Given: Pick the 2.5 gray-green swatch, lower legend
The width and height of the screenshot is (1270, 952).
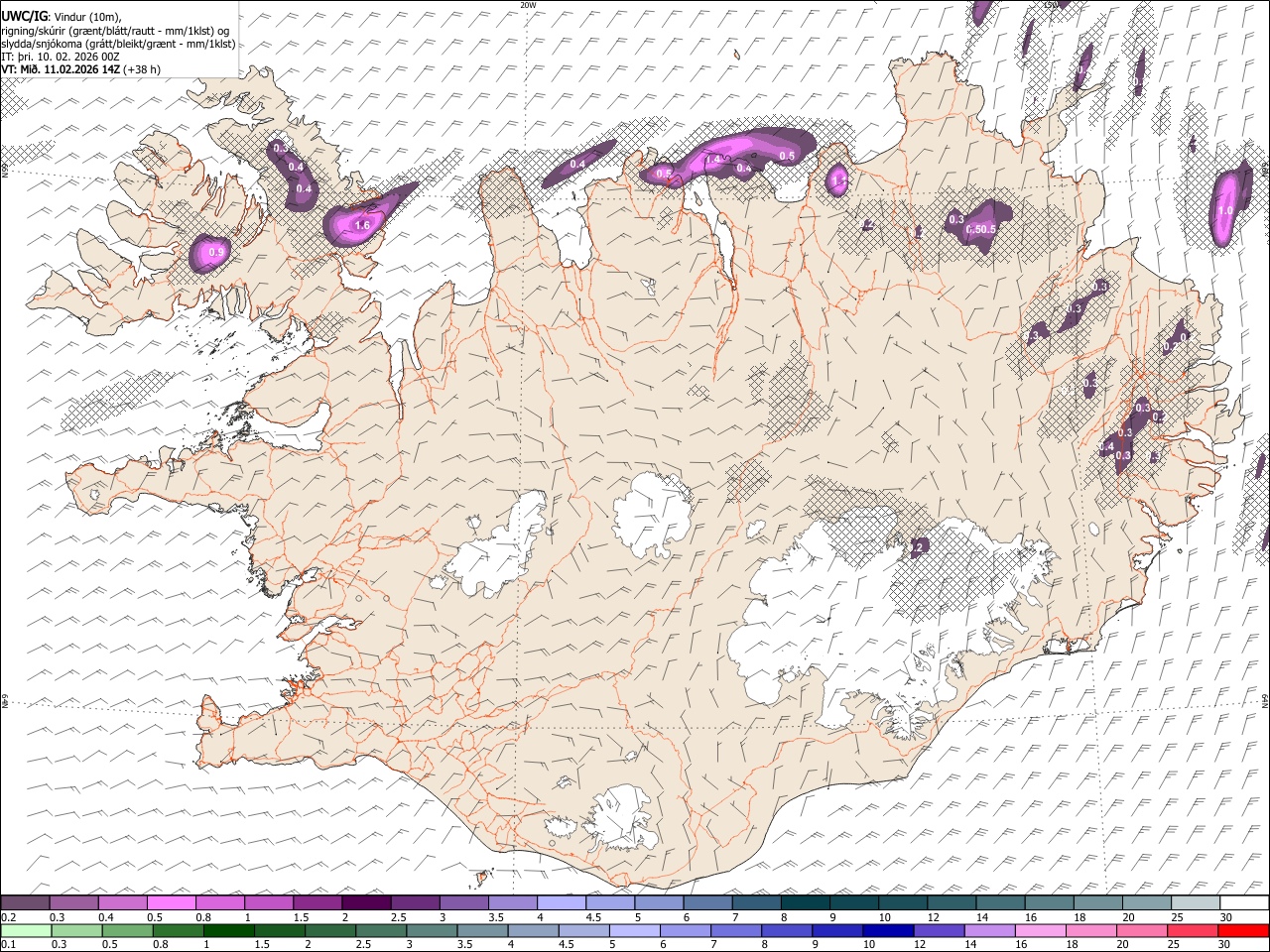Looking at the screenshot, I should [x=379, y=930].
